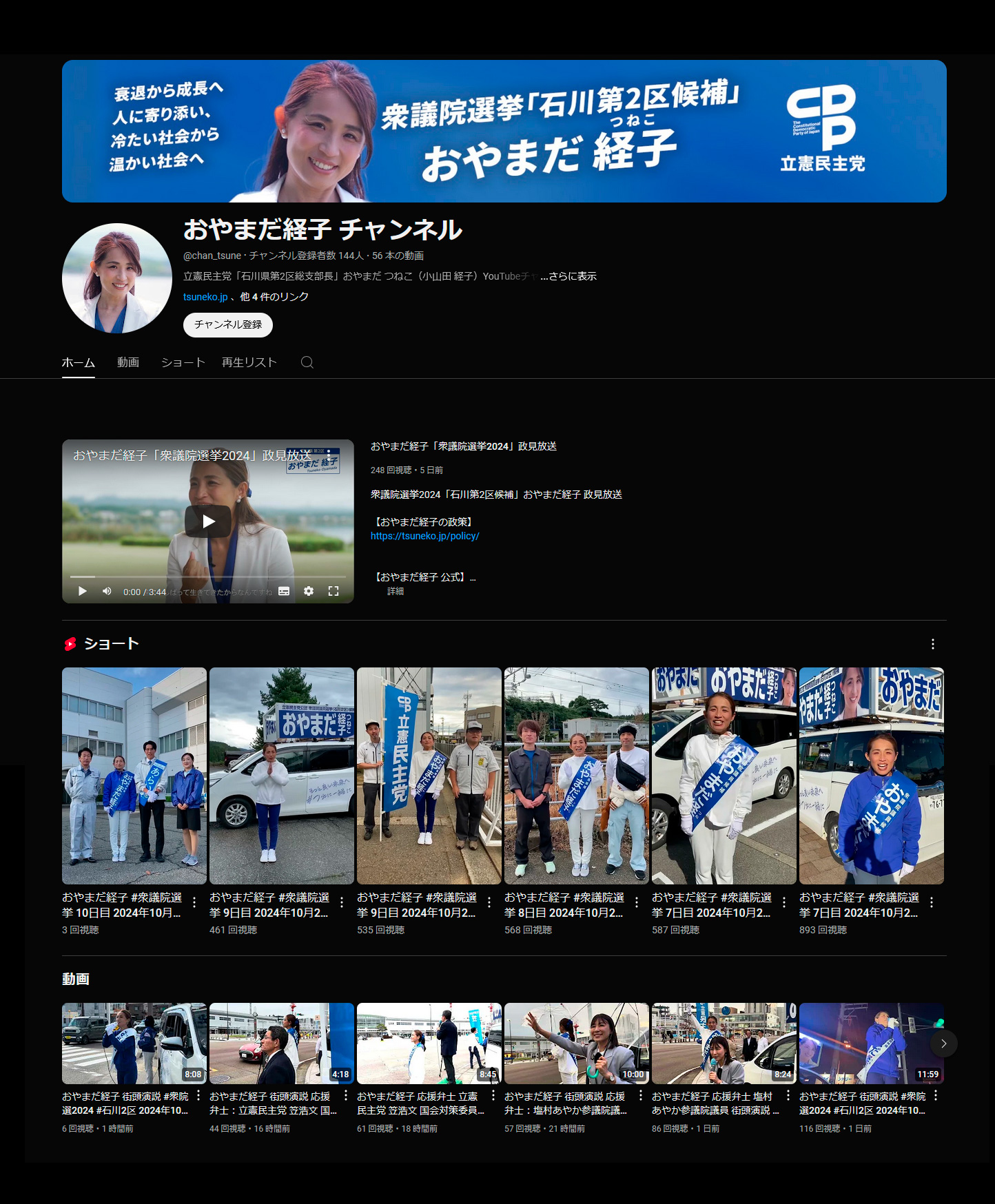Click the ショート section heading text
995x1204 pixels.
(112, 644)
